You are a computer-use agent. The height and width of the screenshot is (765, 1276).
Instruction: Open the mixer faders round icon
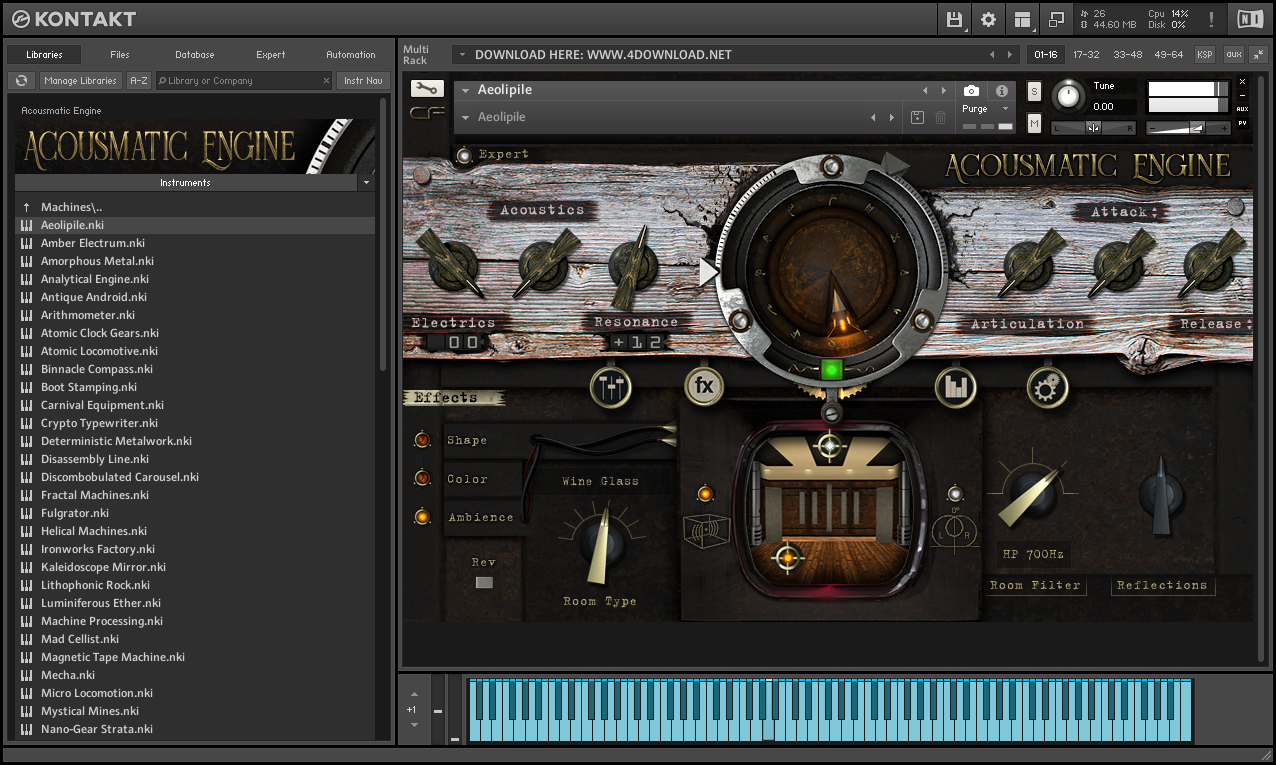(x=610, y=386)
